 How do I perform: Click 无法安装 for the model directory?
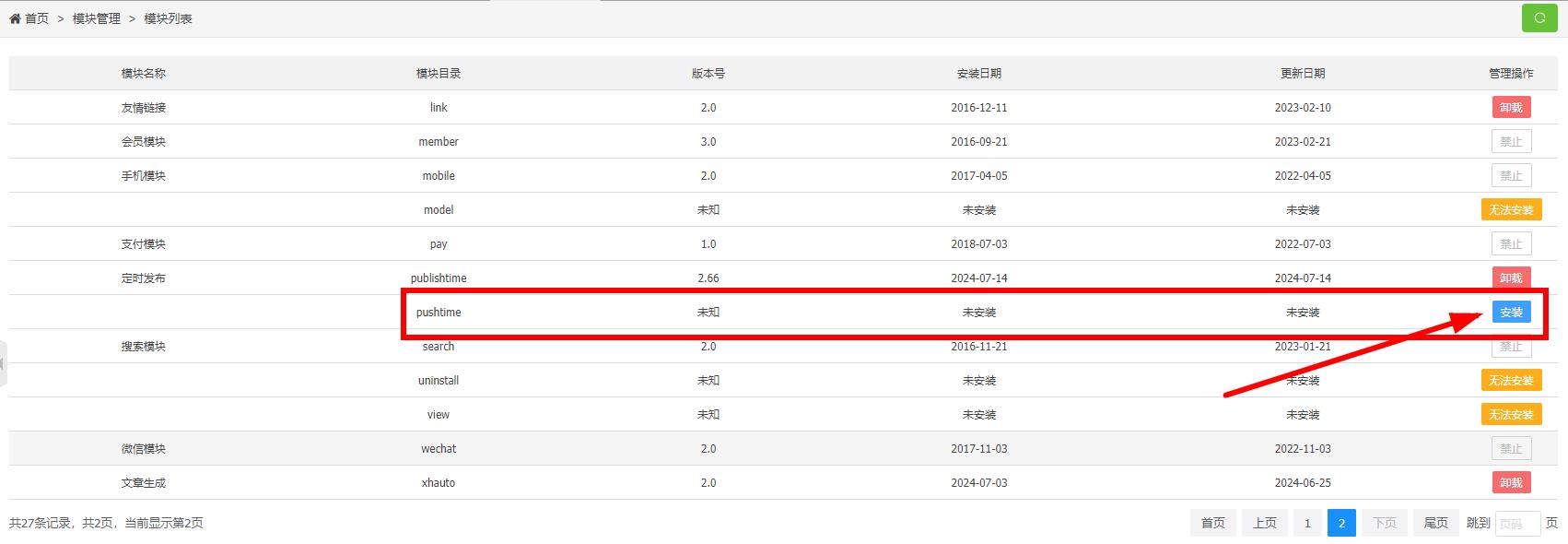click(1511, 210)
